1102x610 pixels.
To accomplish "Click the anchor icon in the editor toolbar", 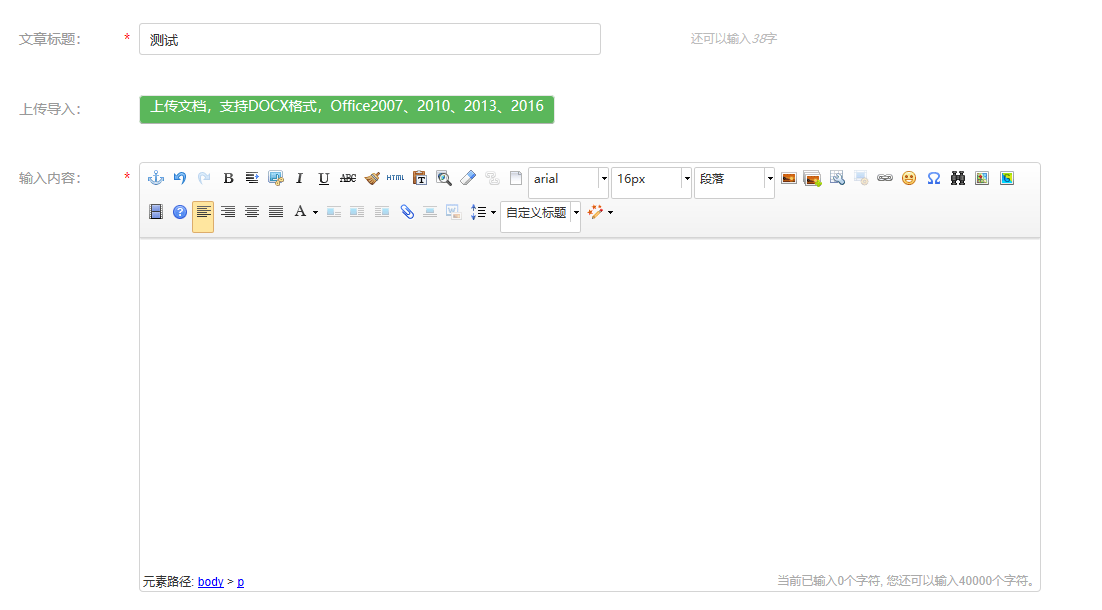I will click(x=156, y=178).
